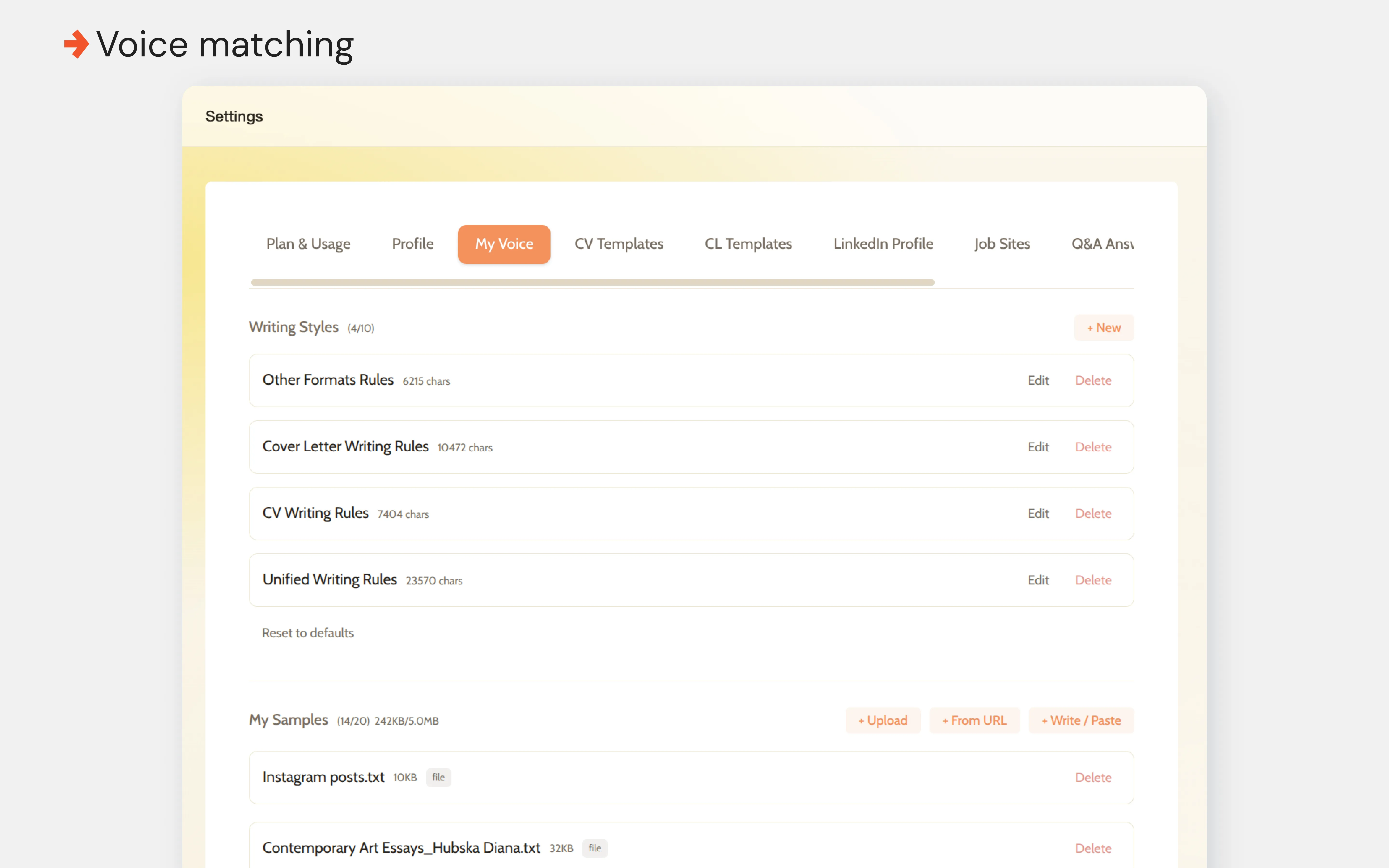Click the file tag on Instagram posts.txt
The width and height of the screenshot is (1389, 868).
point(438,777)
